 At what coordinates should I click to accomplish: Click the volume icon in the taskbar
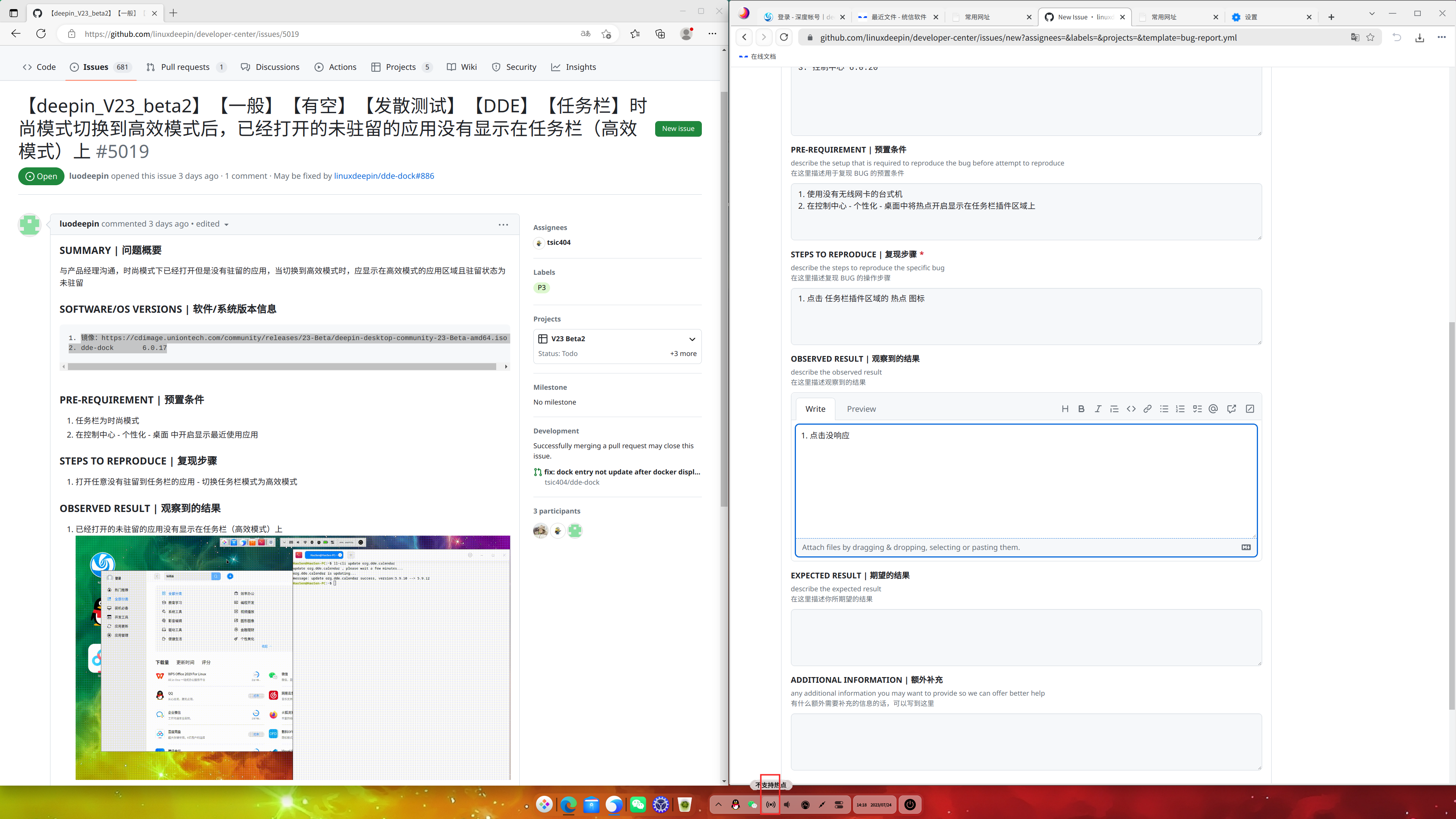787,804
